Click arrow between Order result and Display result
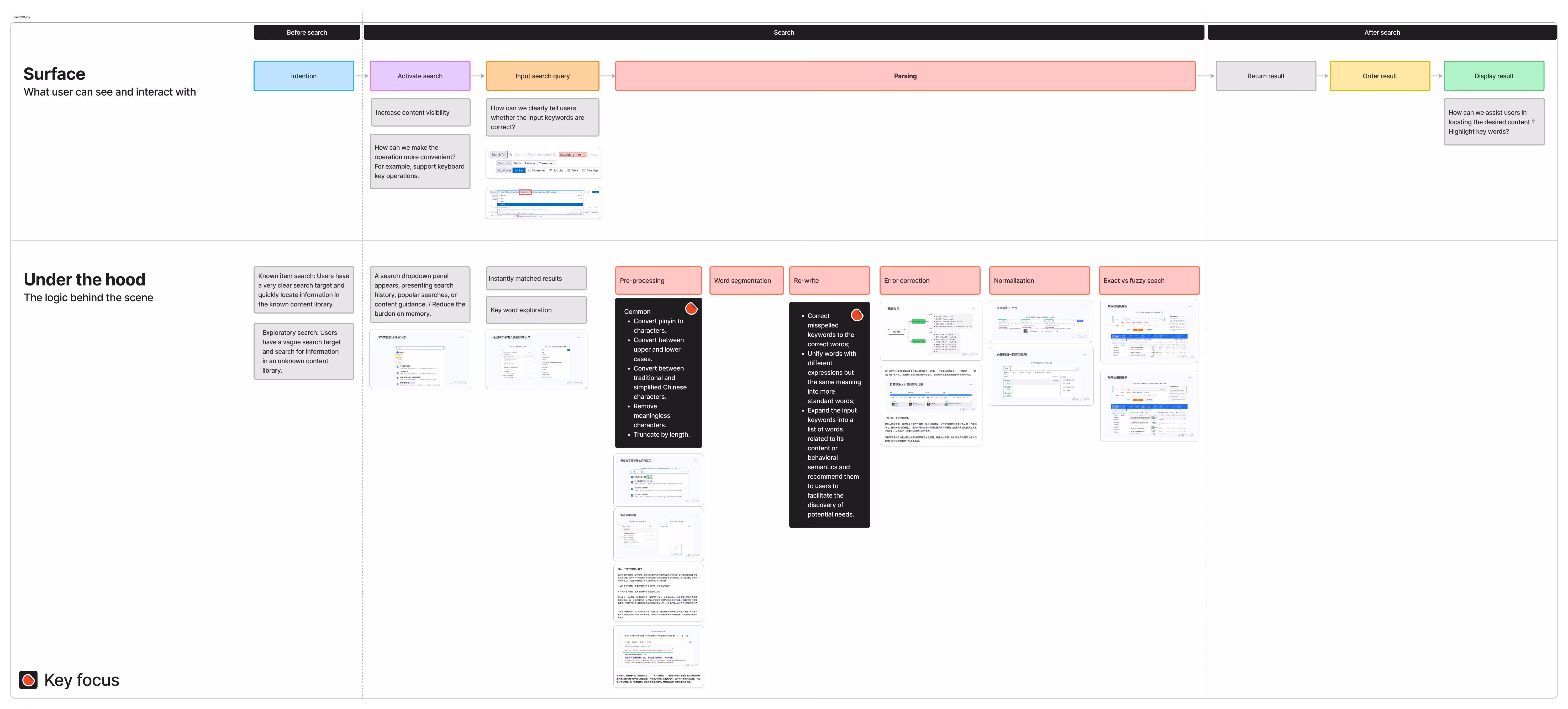Viewport: 1568px width, 709px height. pyautogui.click(x=1437, y=76)
